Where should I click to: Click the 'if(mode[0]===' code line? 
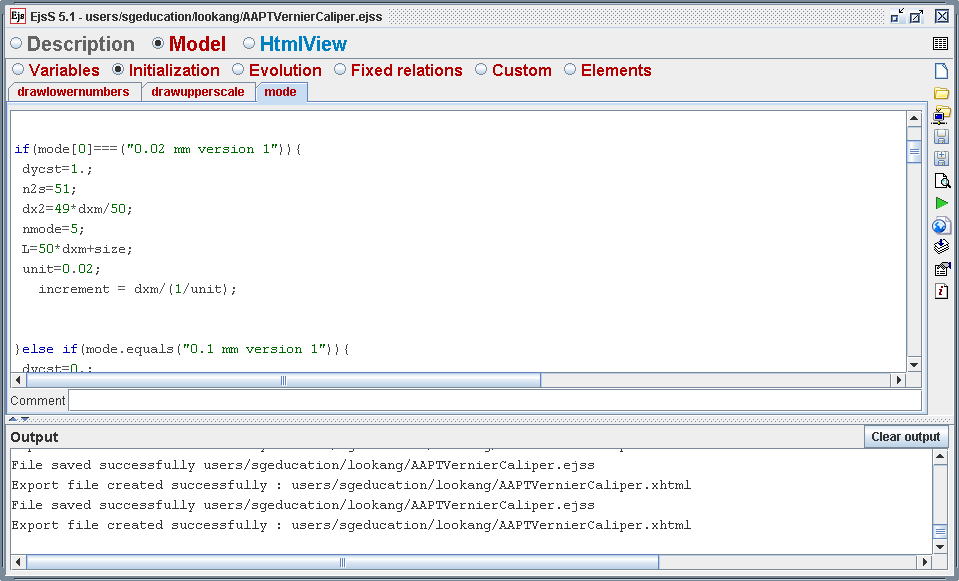point(158,149)
